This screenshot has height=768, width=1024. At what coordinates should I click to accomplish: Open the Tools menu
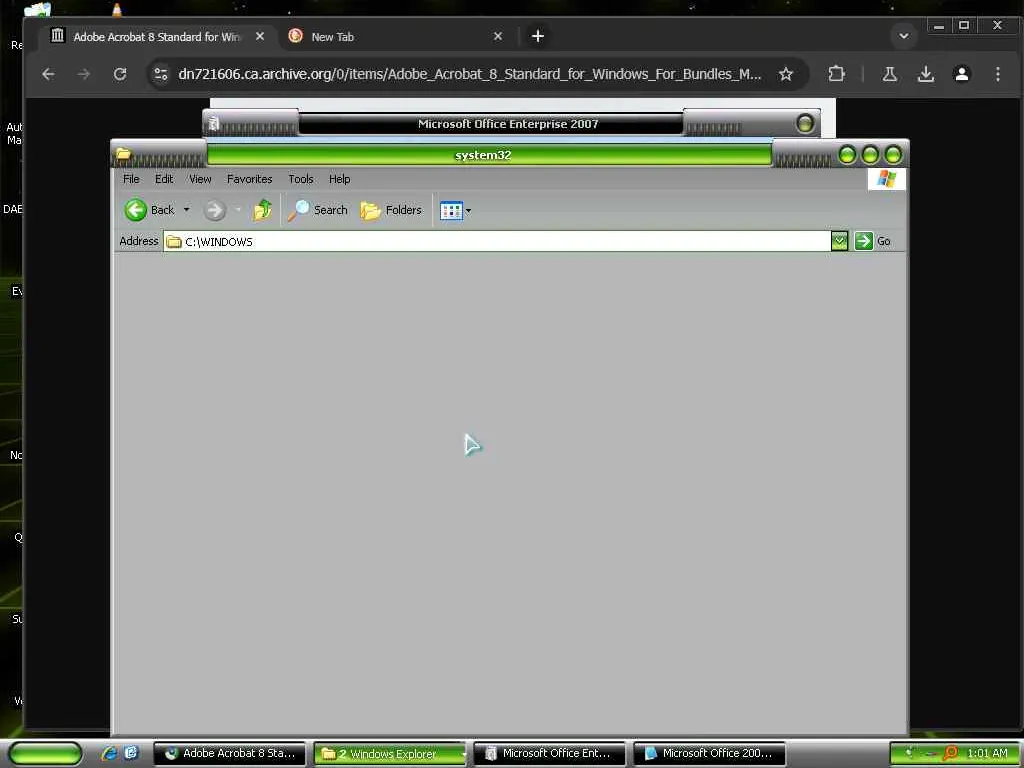pos(301,179)
